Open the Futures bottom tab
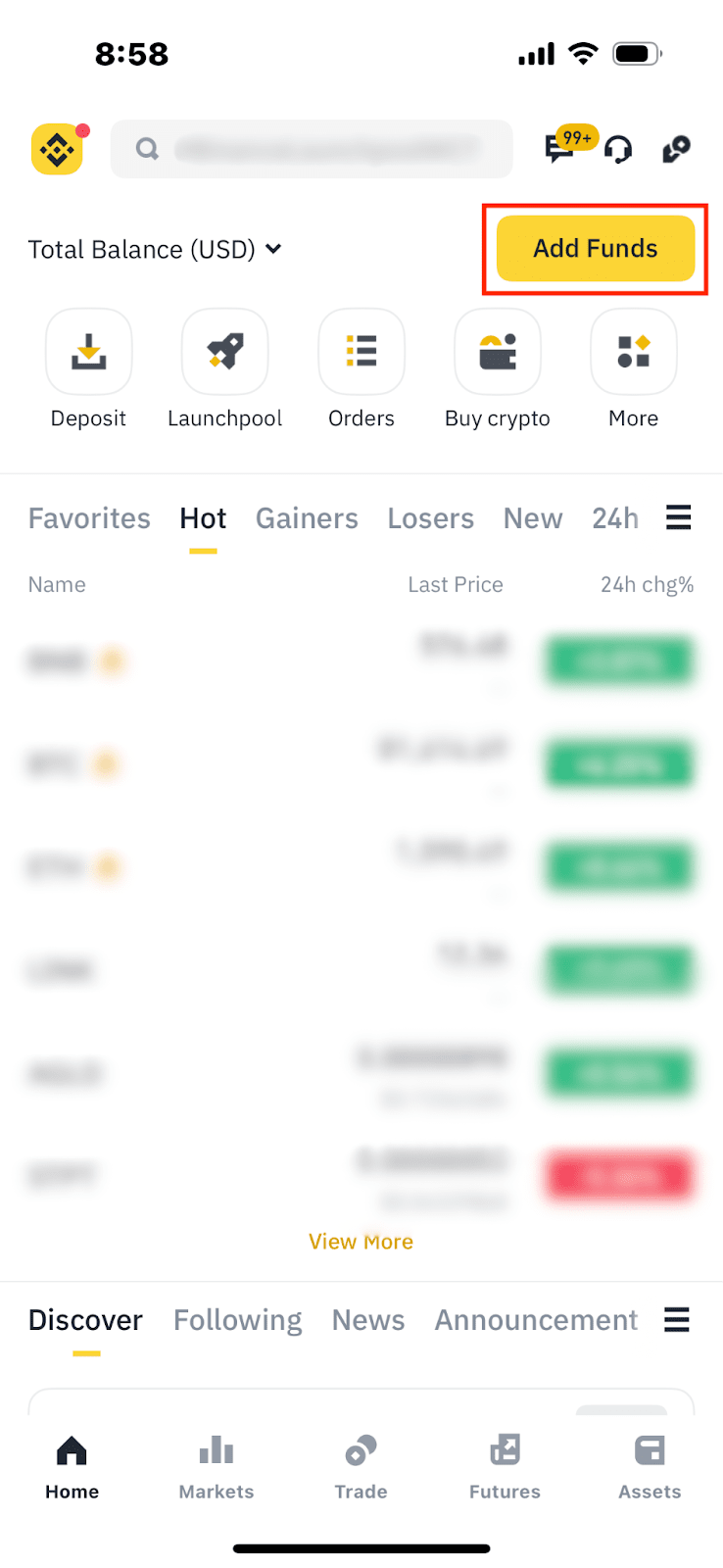The height and width of the screenshot is (1568, 723). pyautogui.click(x=505, y=1466)
